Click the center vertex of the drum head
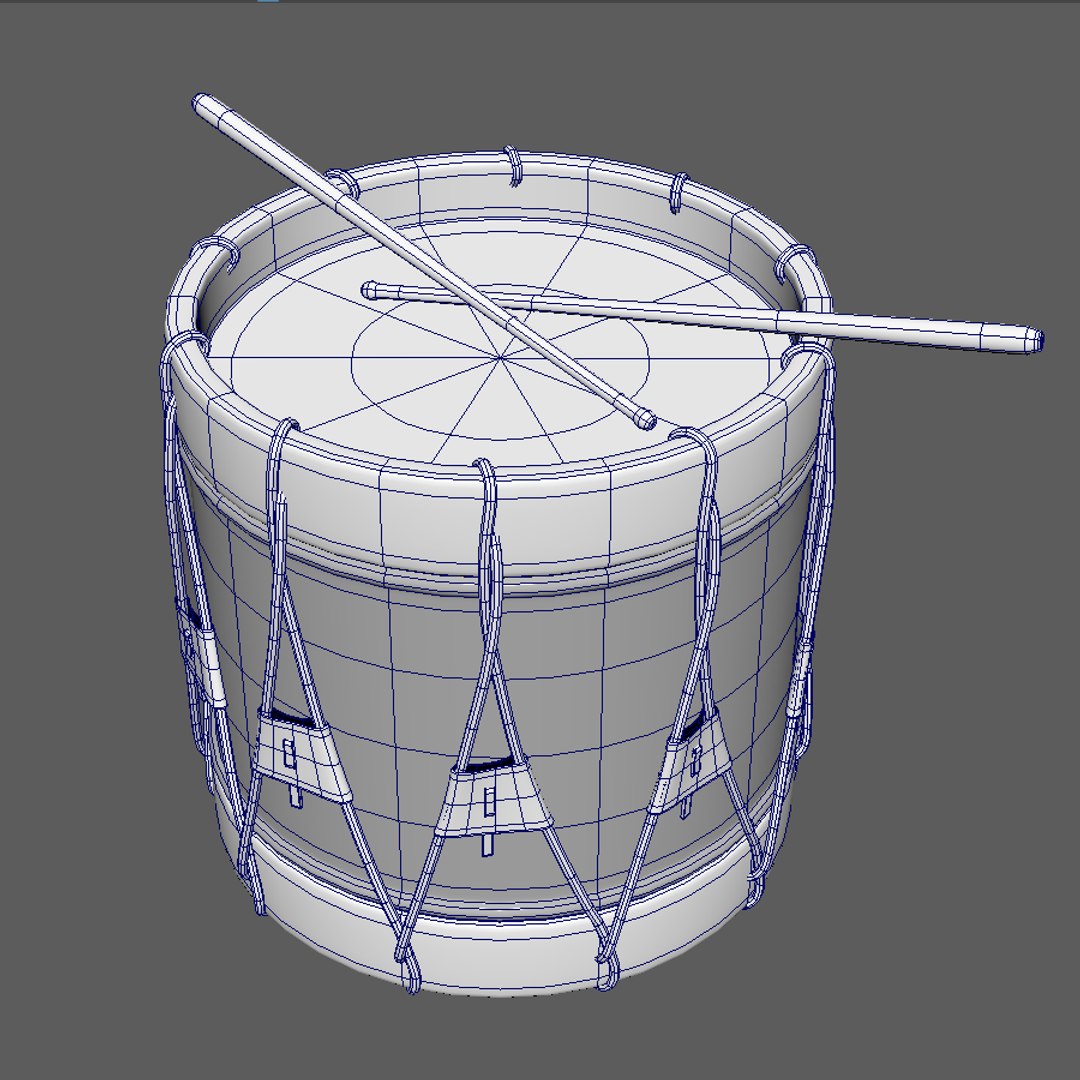The width and height of the screenshot is (1080, 1080). 501,357
